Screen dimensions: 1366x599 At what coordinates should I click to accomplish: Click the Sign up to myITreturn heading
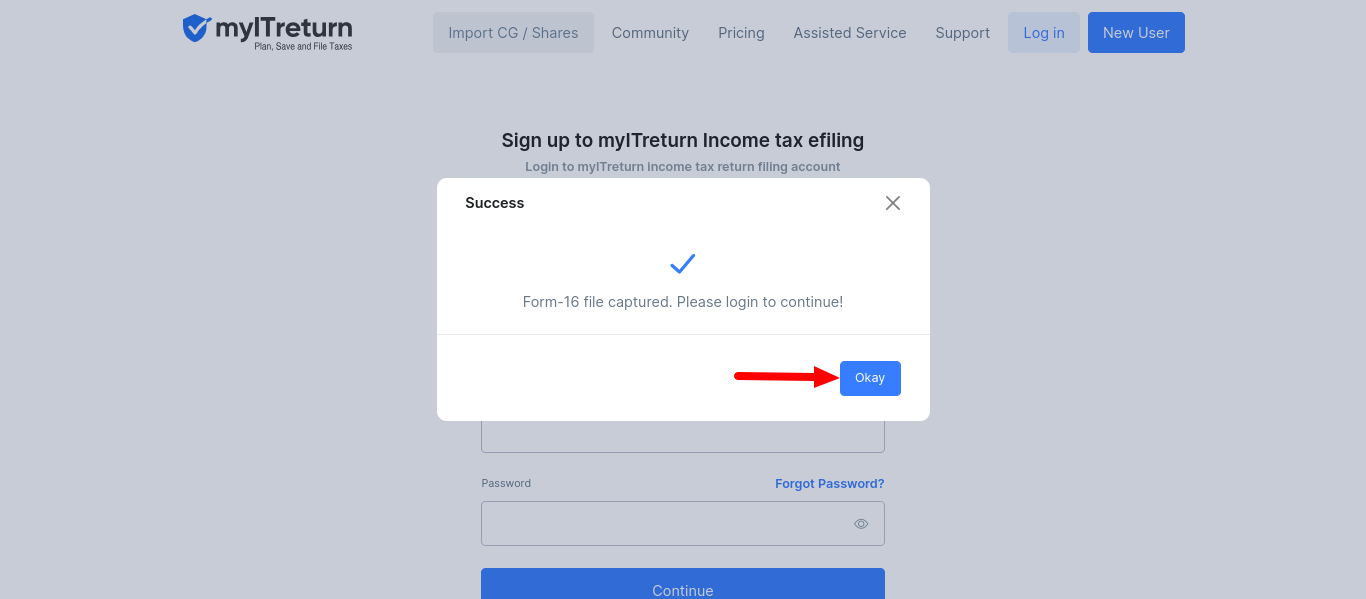(x=683, y=140)
